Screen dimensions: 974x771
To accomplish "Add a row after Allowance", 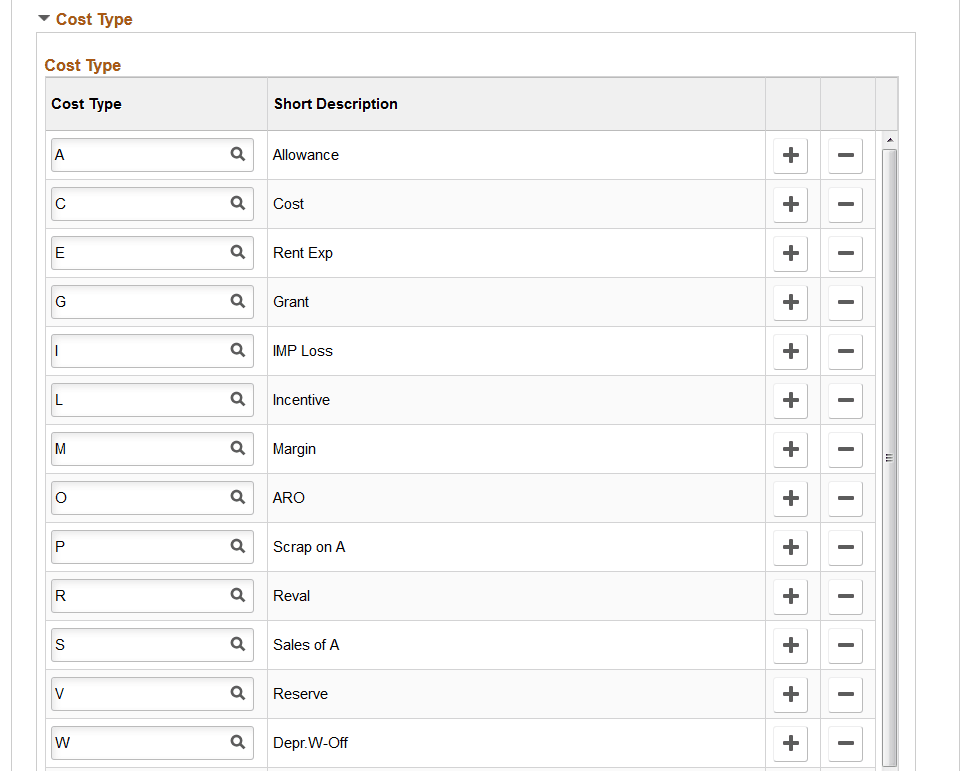I will pyautogui.click(x=790, y=155).
